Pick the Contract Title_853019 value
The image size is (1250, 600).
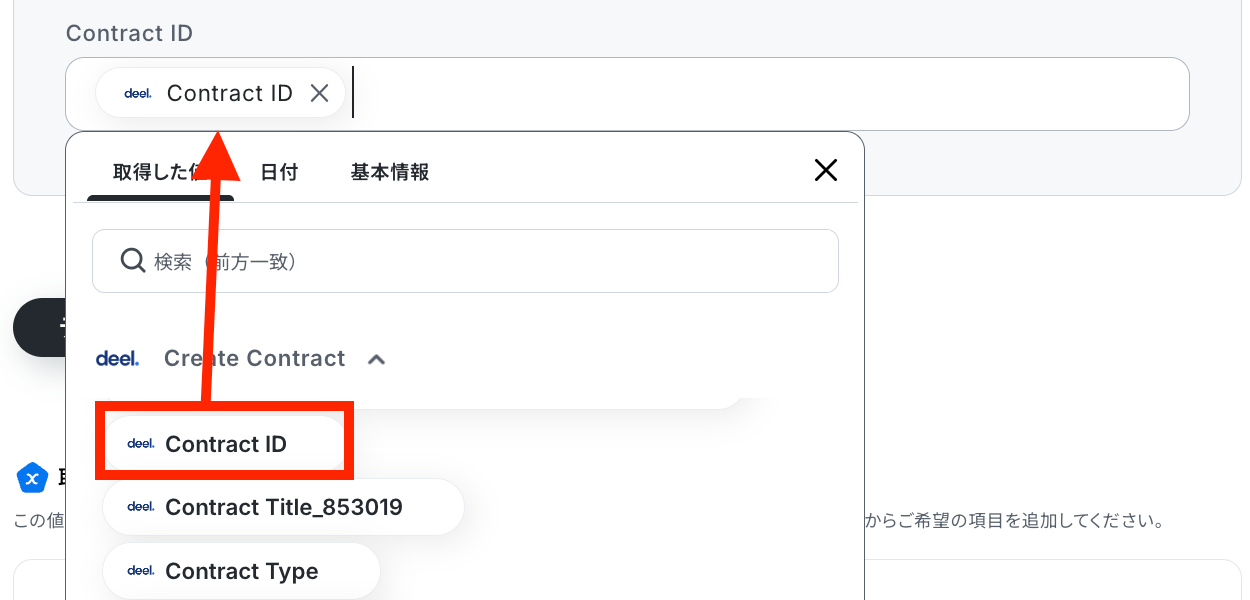point(283,507)
